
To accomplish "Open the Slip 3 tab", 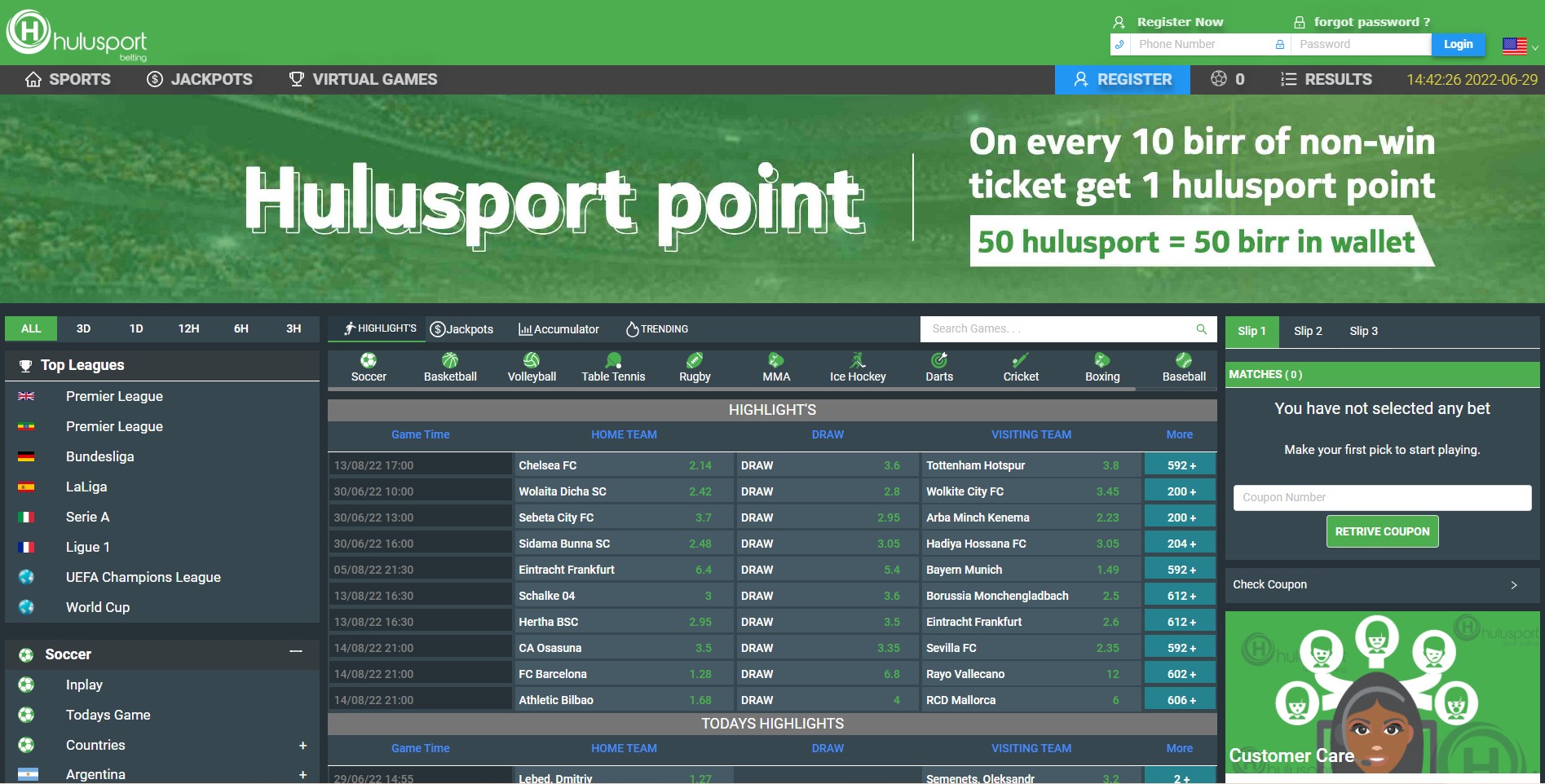I will 1363,331.
